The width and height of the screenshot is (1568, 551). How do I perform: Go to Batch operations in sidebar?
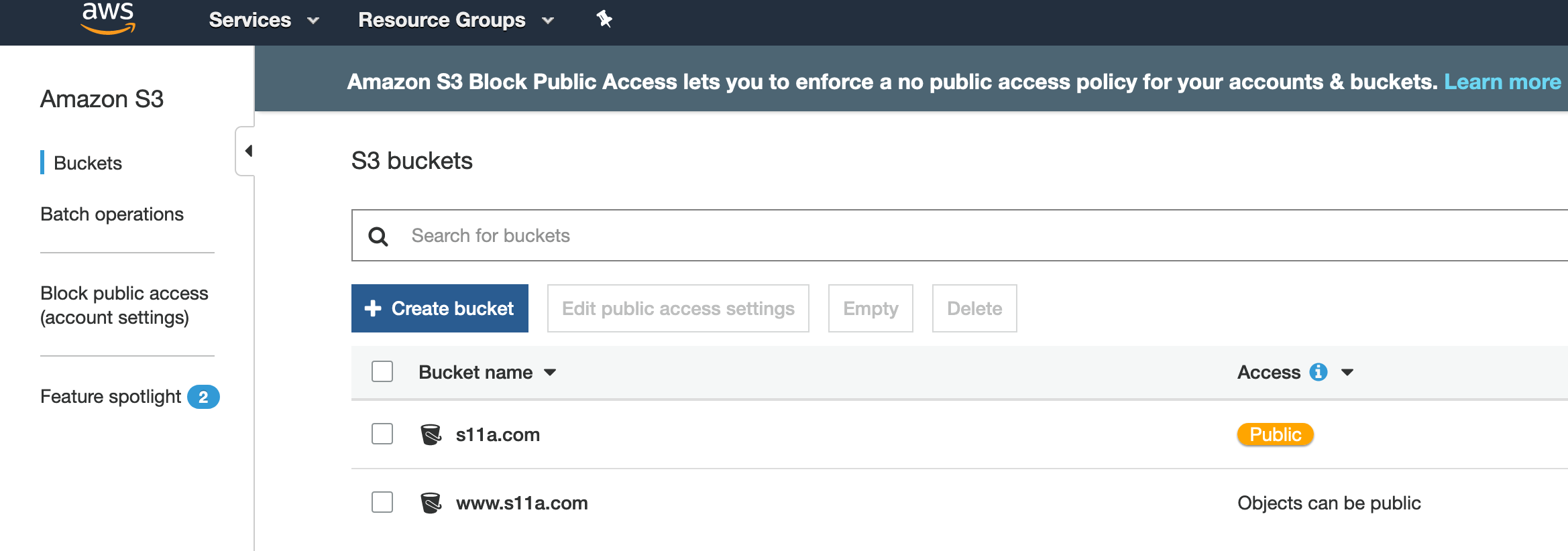pos(112,215)
